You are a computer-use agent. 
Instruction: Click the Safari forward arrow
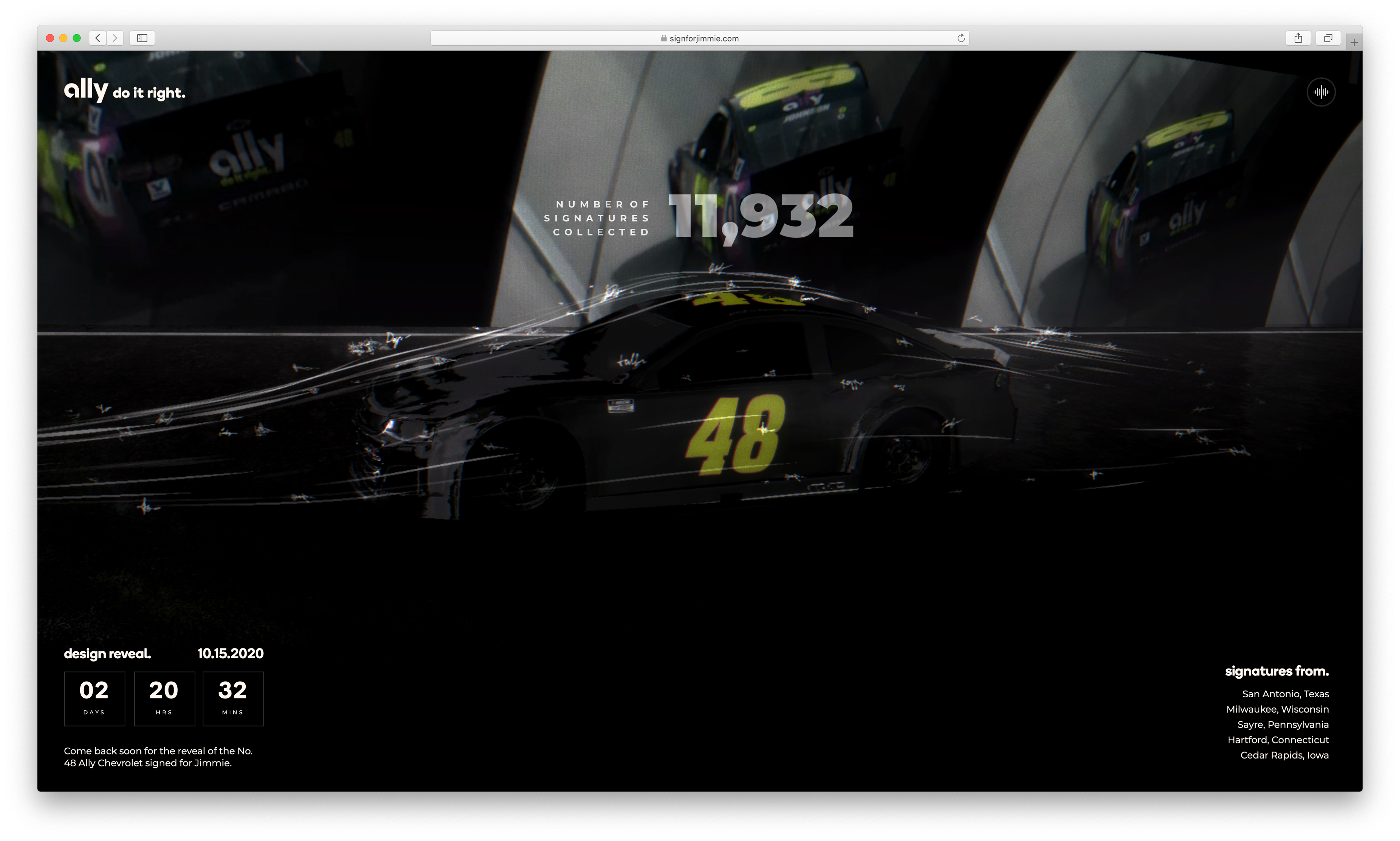[x=115, y=38]
